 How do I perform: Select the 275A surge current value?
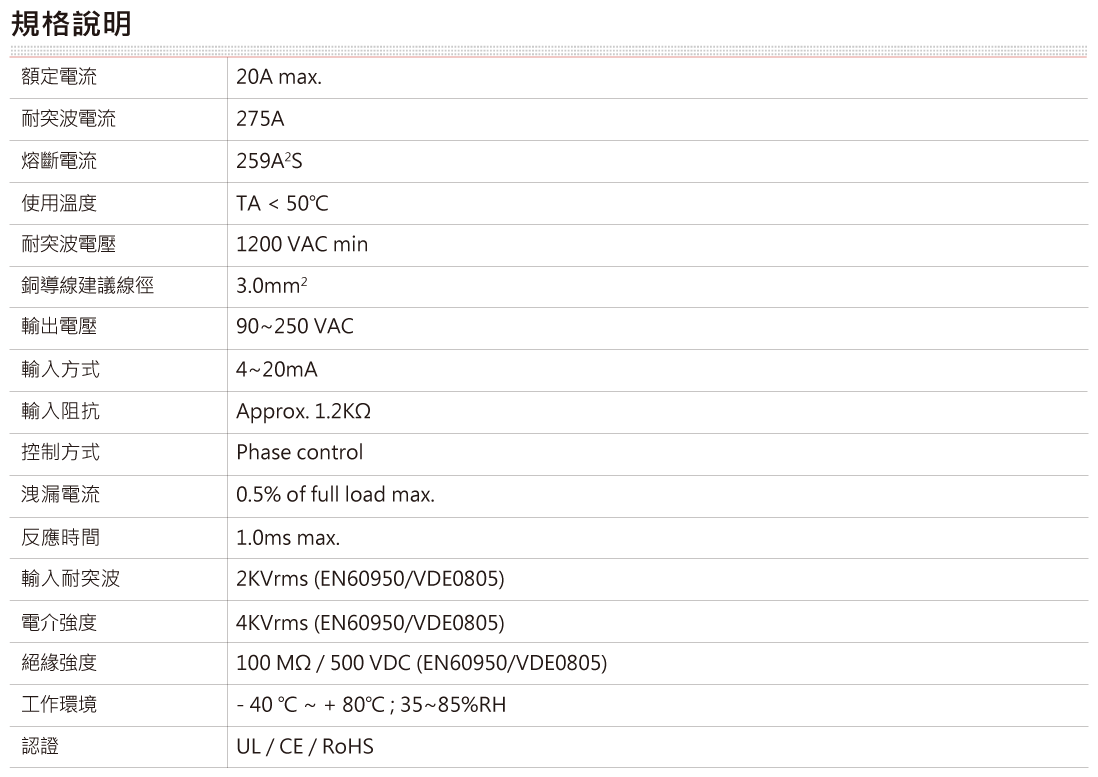coord(260,119)
